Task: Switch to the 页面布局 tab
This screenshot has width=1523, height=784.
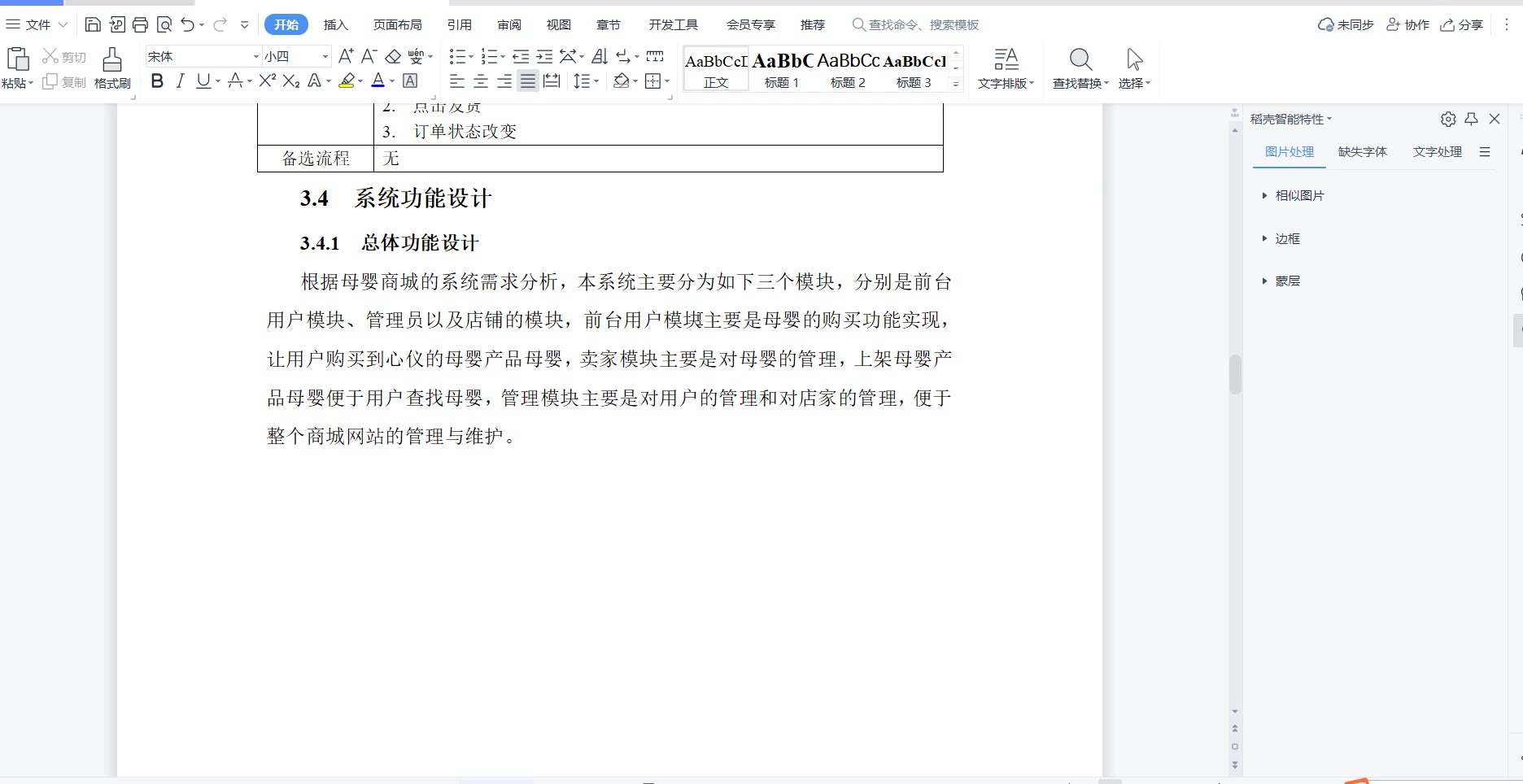Action: coord(398,25)
